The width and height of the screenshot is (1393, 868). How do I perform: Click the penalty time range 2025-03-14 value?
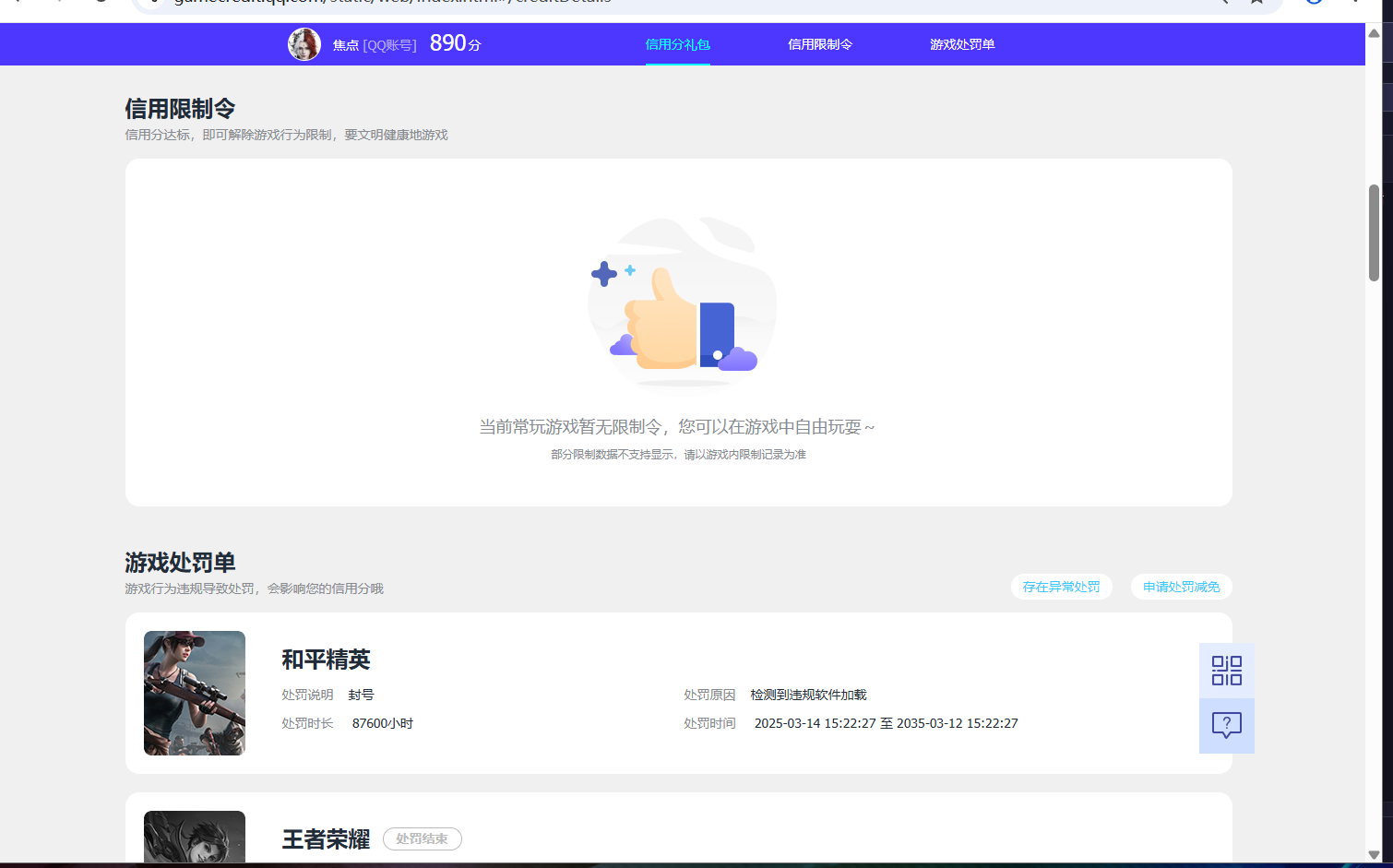coord(887,723)
